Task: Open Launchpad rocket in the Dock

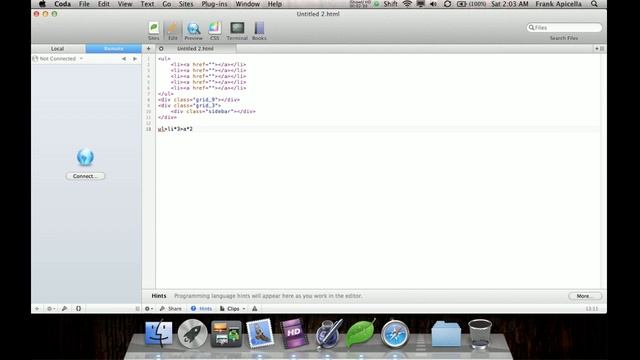Action: click(x=192, y=334)
